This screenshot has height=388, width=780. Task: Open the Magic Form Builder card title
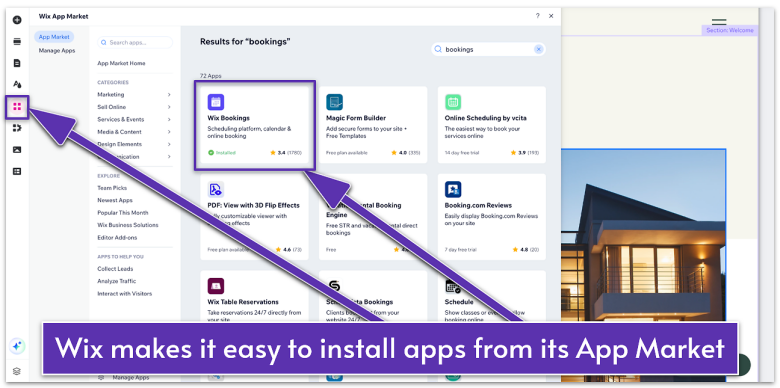coord(356,118)
